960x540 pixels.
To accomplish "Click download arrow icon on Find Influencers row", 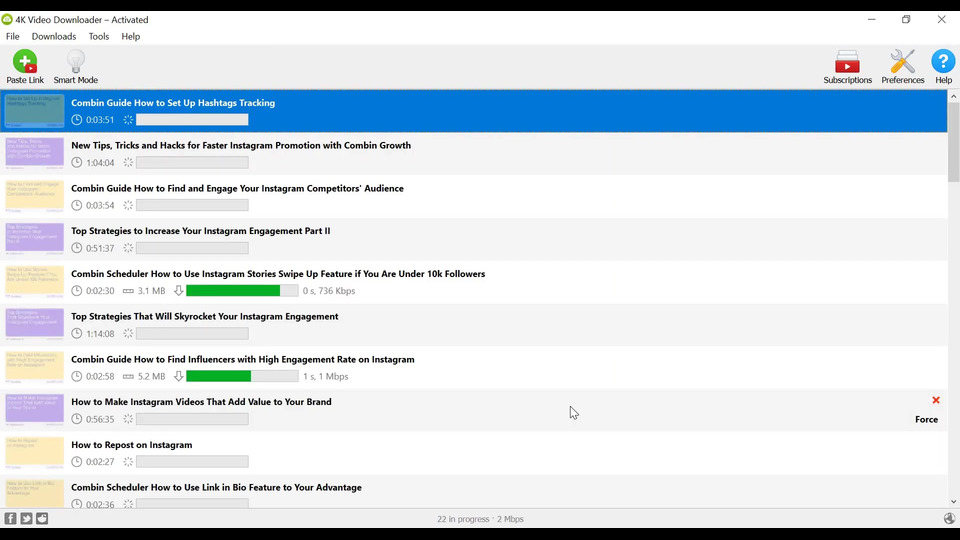I will pos(178,376).
